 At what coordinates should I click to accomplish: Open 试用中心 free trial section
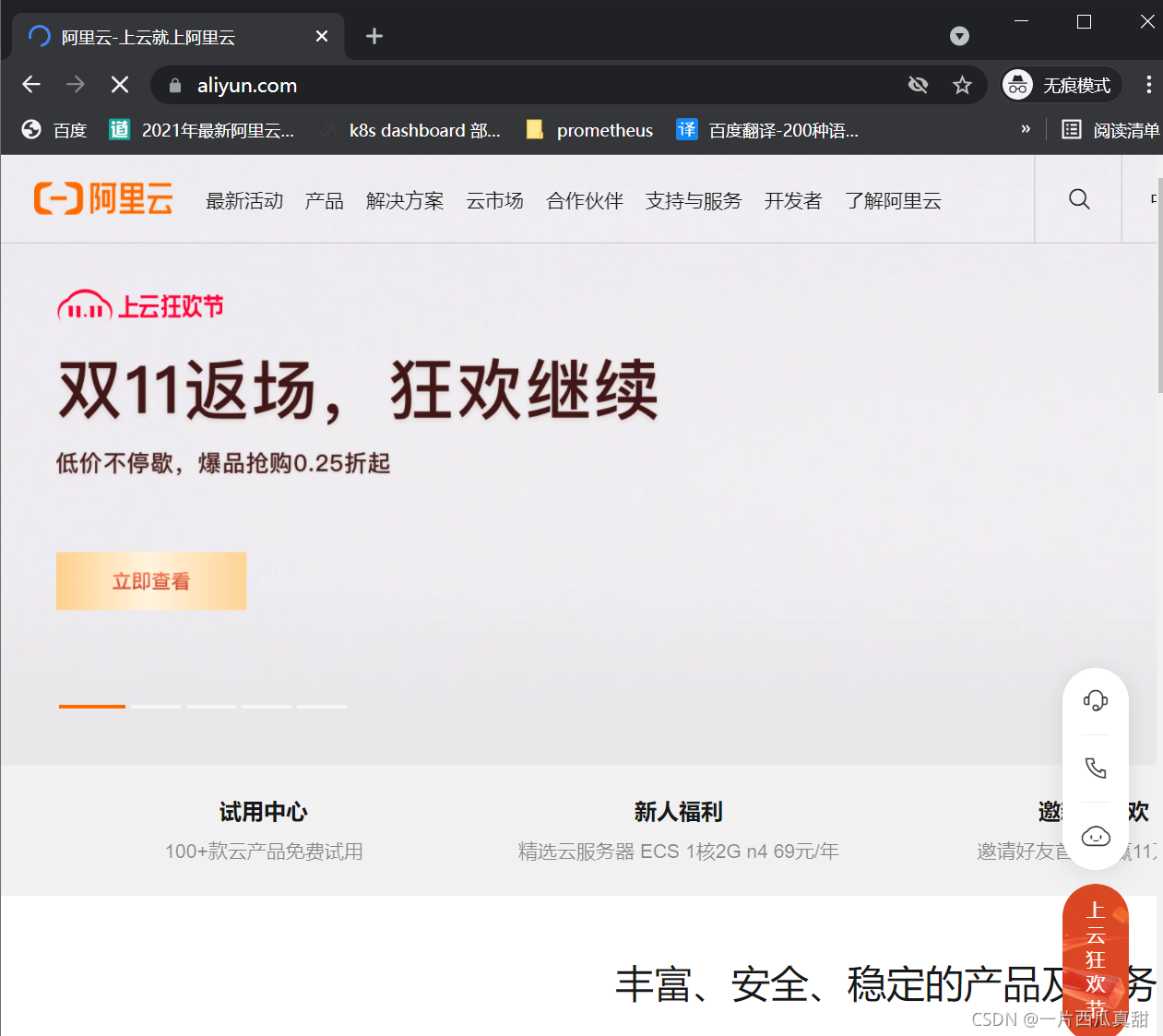pyautogui.click(x=264, y=812)
